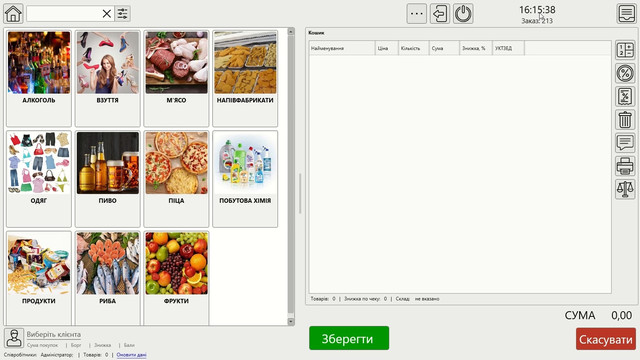Clear the search field with X
The width and height of the screenshot is (640, 360).
tap(107, 14)
